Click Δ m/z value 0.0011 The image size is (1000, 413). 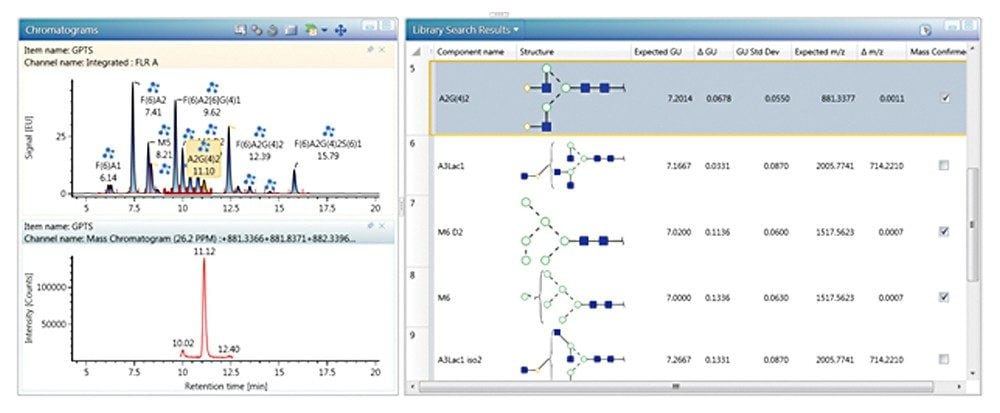coord(892,99)
